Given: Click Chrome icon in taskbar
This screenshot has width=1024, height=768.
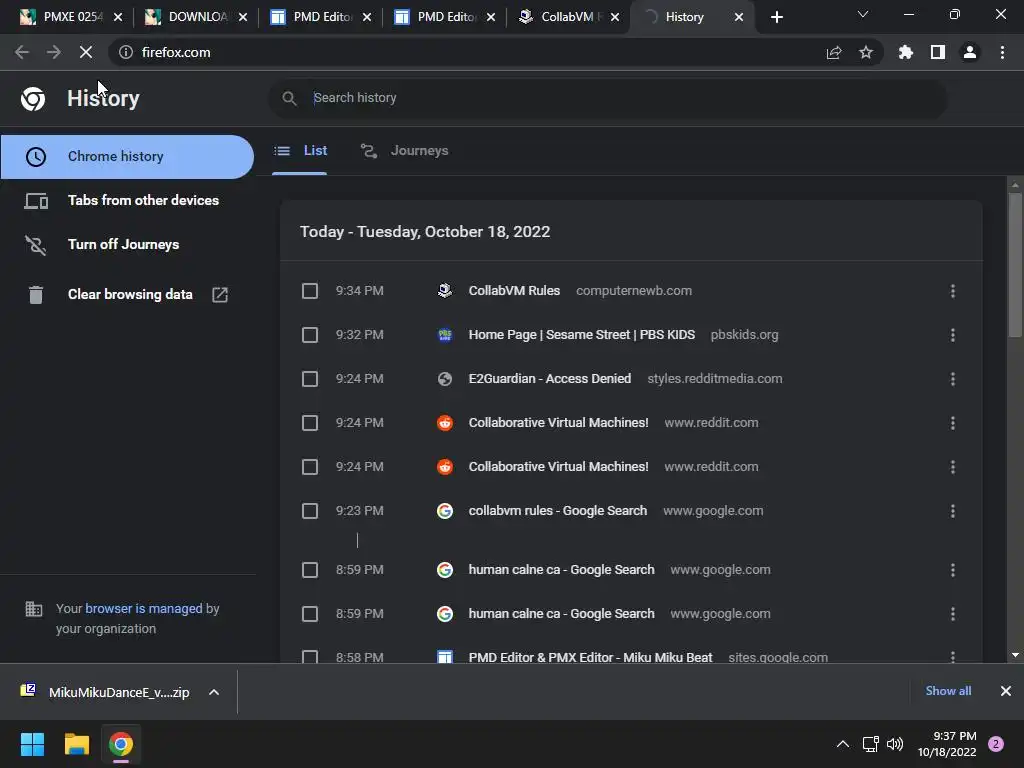Looking at the screenshot, I should [121, 744].
